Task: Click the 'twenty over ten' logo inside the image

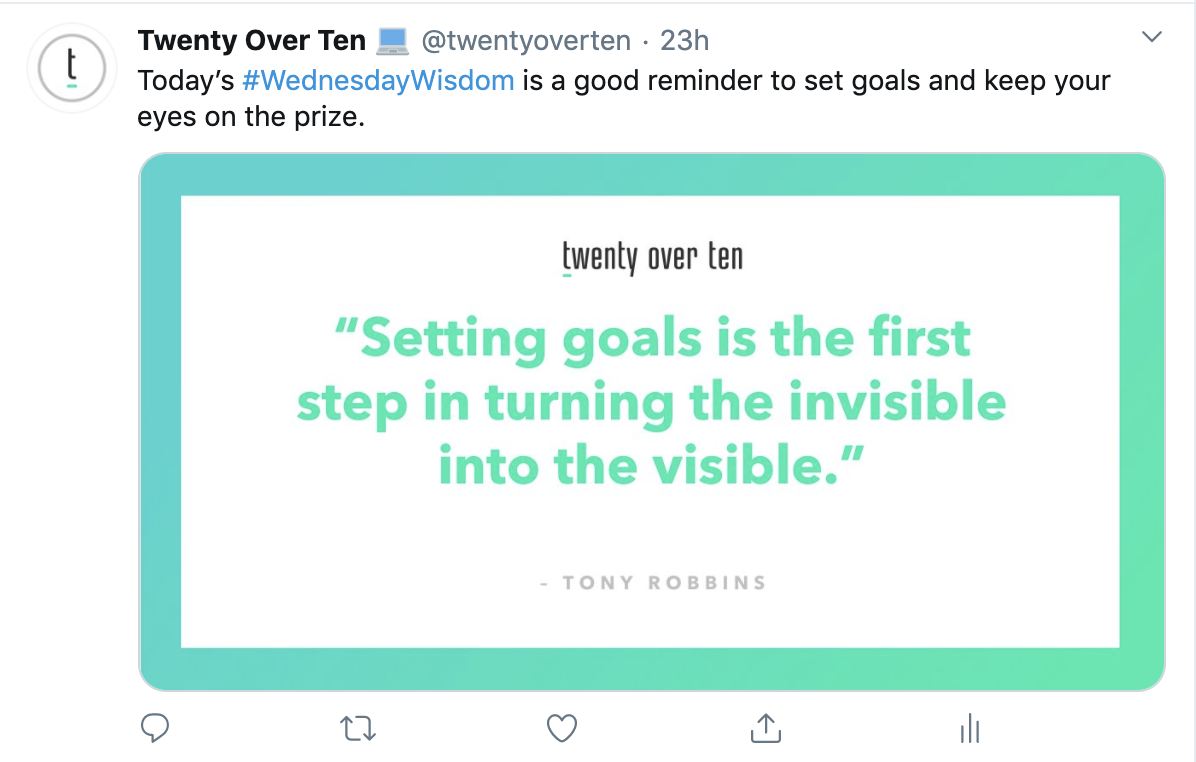Action: coord(652,257)
